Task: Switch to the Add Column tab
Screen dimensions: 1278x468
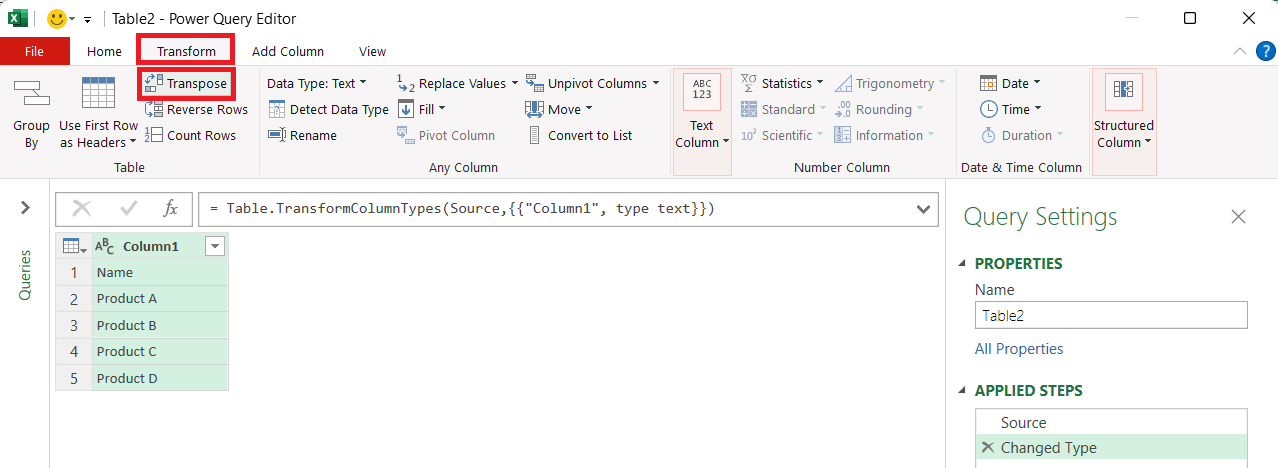Action: pos(288,51)
